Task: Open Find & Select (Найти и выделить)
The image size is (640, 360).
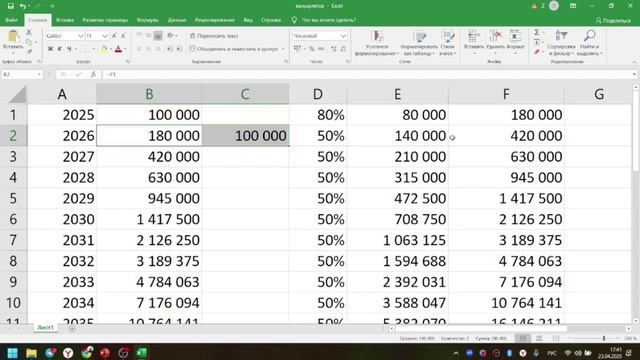Action: pyautogui.click(x=589, y=43)
